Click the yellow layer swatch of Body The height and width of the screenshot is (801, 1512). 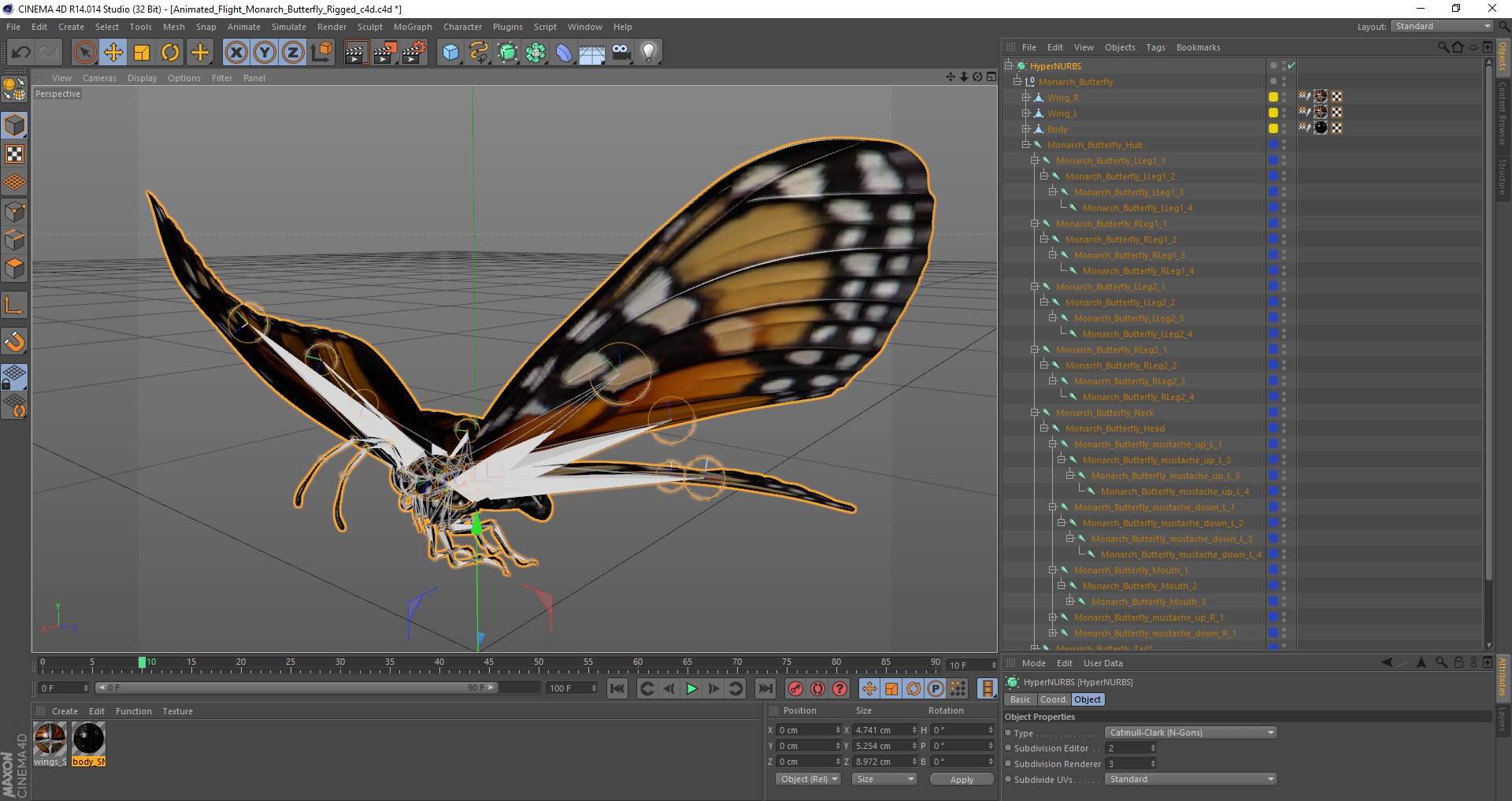click(x=1273, y=128)
